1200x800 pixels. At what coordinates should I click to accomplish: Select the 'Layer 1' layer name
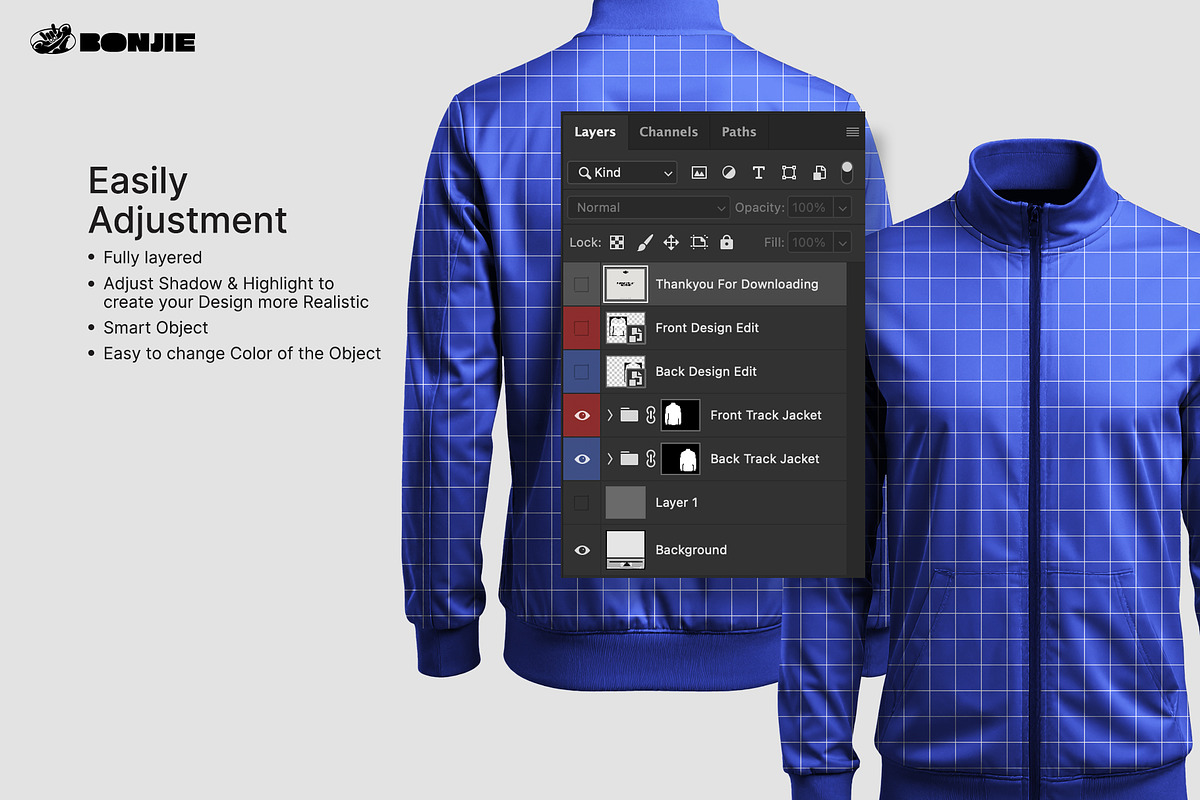(677, 502)
